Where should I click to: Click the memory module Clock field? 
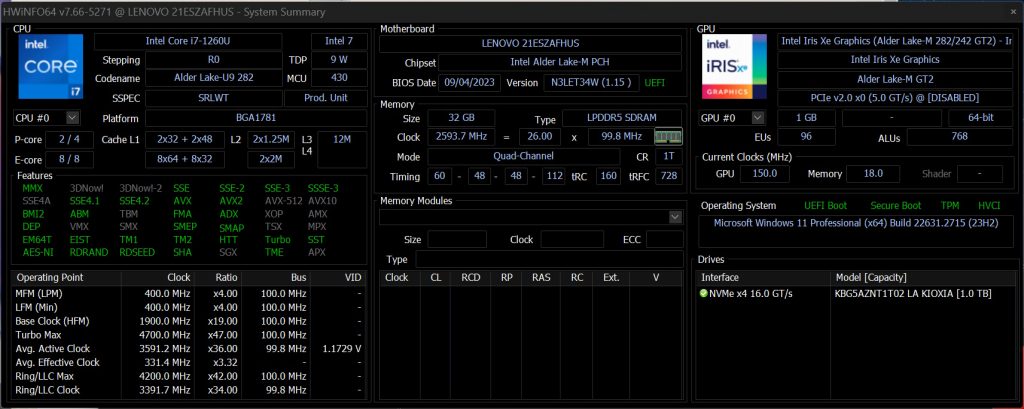pos(572,240)
